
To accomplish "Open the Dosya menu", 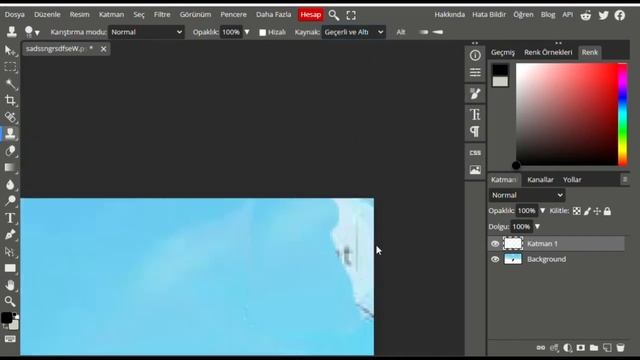I will tap(15, 14).
